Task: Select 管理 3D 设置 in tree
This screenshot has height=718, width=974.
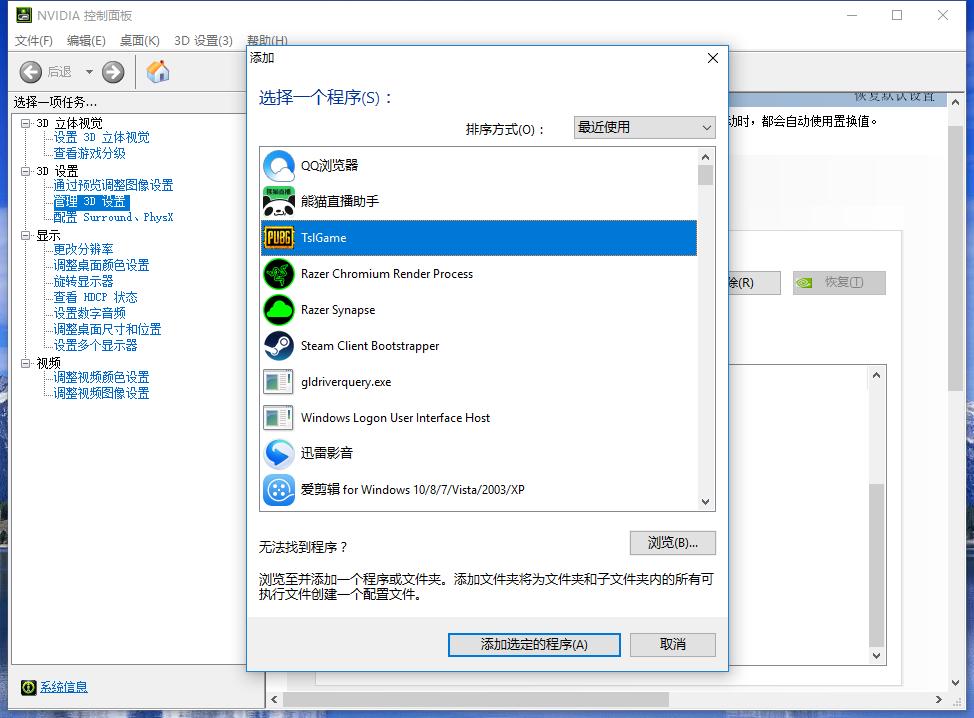Action: coord(90,201)
